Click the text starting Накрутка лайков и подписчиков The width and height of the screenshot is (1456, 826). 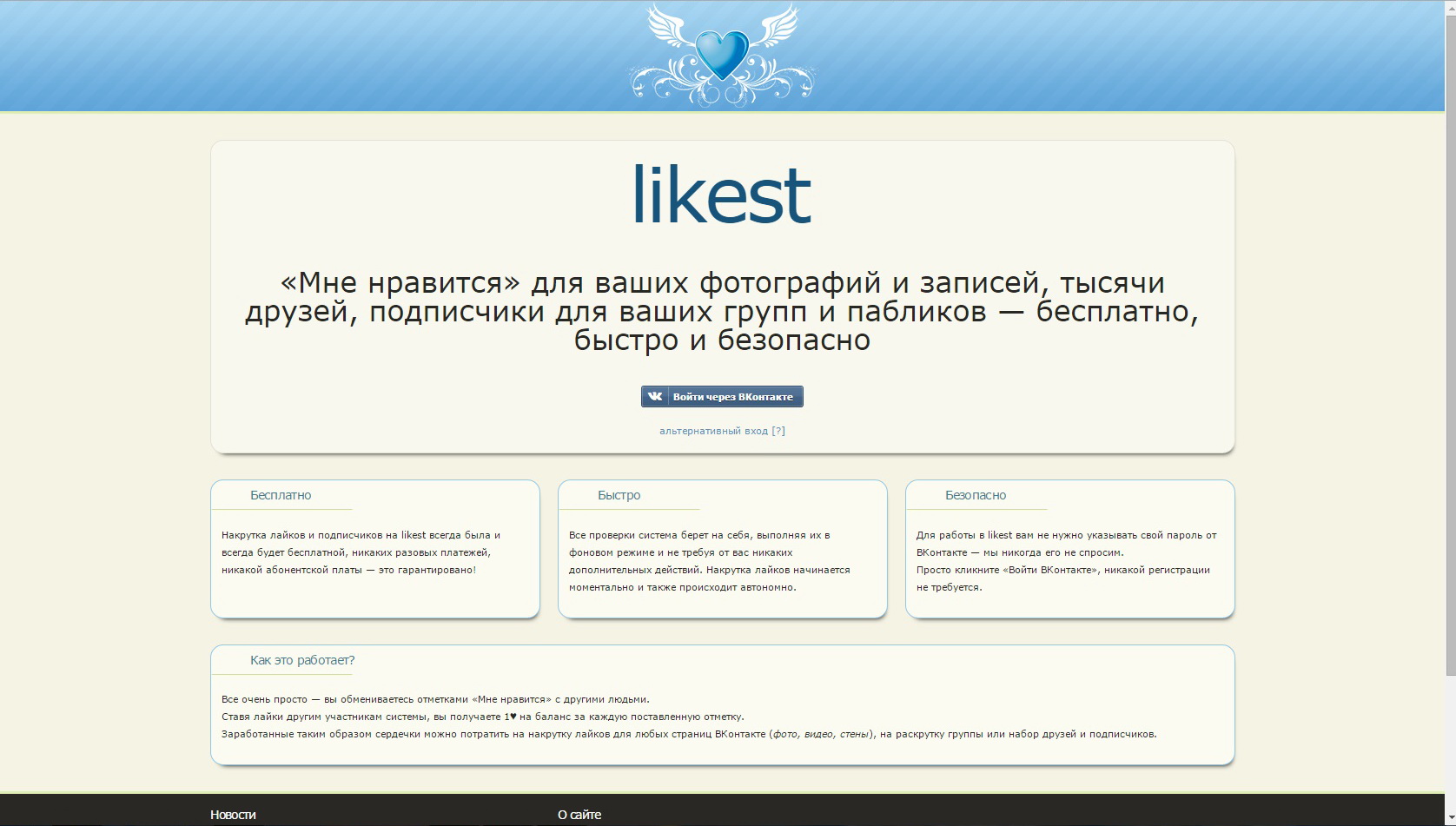[x=361, y=552]
